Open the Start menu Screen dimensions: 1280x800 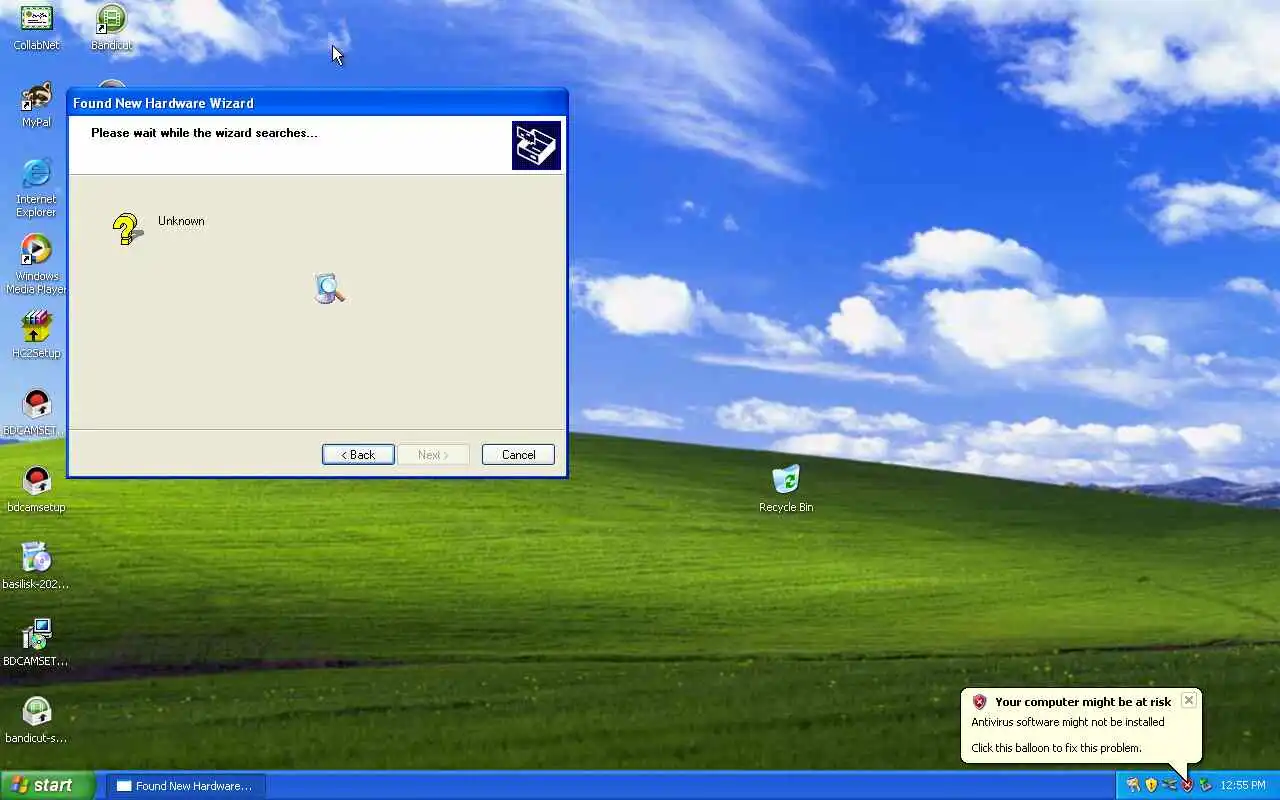[x=47, y=785]
